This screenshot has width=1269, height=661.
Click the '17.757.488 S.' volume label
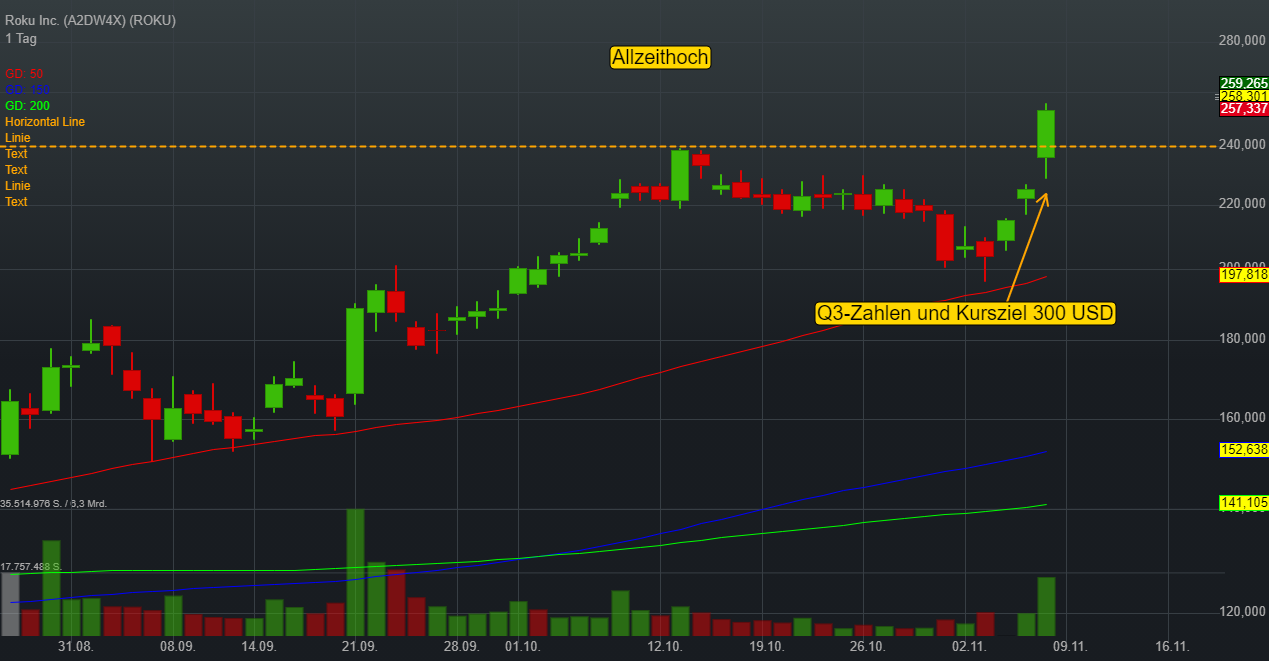(32, 567)
